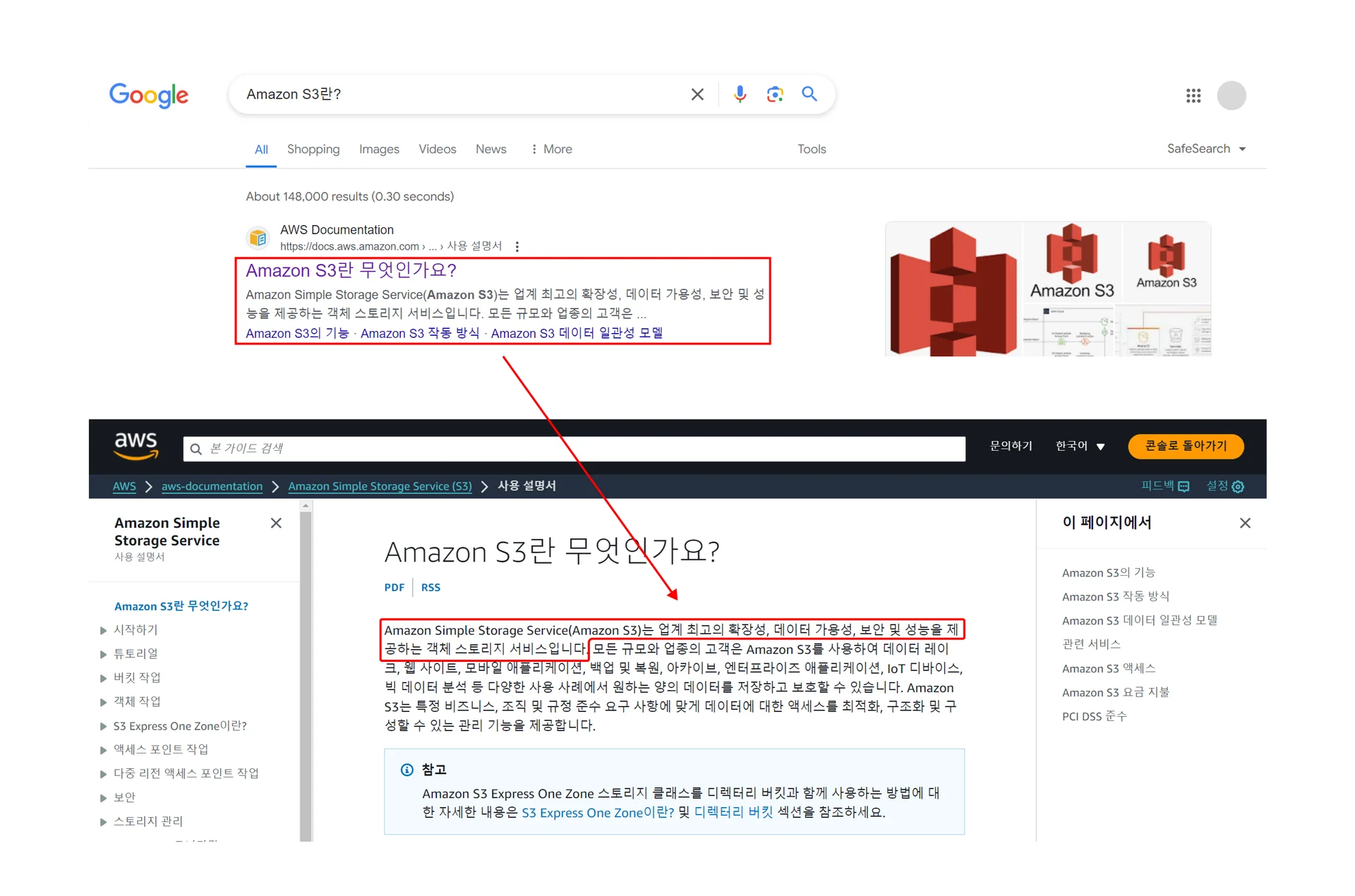Switch to the Images search tab
Image resolution: width=1355 pixels, height=896 pixels.
tap(379, 149)
